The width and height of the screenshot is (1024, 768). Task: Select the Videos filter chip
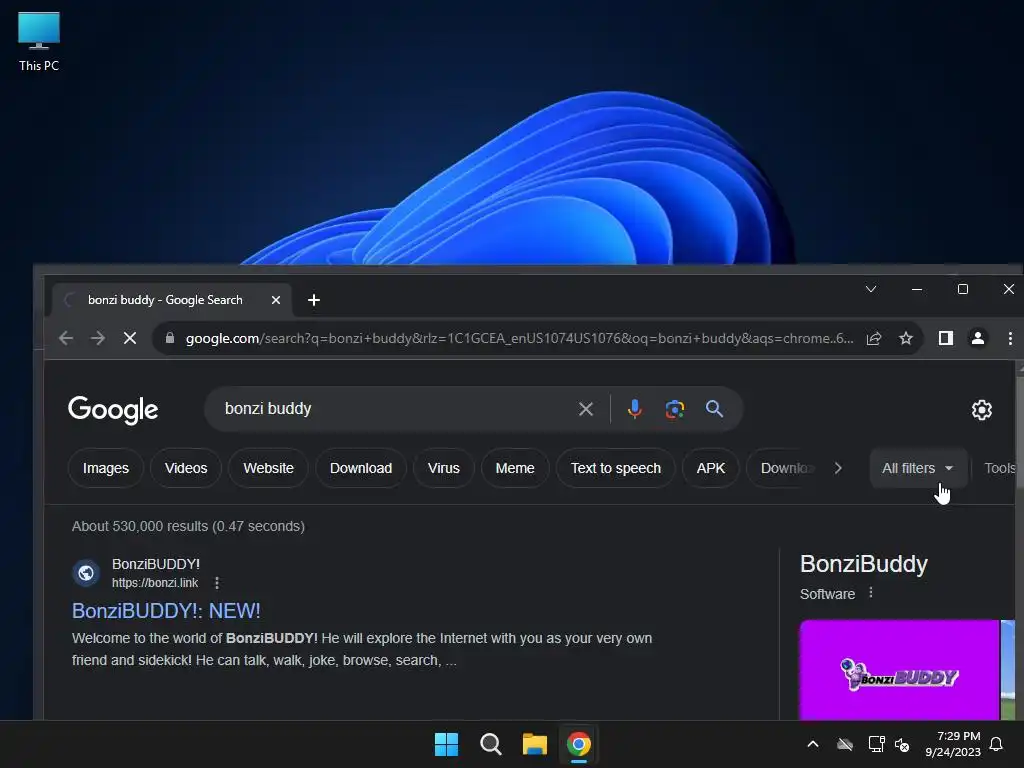click(x=186, y=468)
